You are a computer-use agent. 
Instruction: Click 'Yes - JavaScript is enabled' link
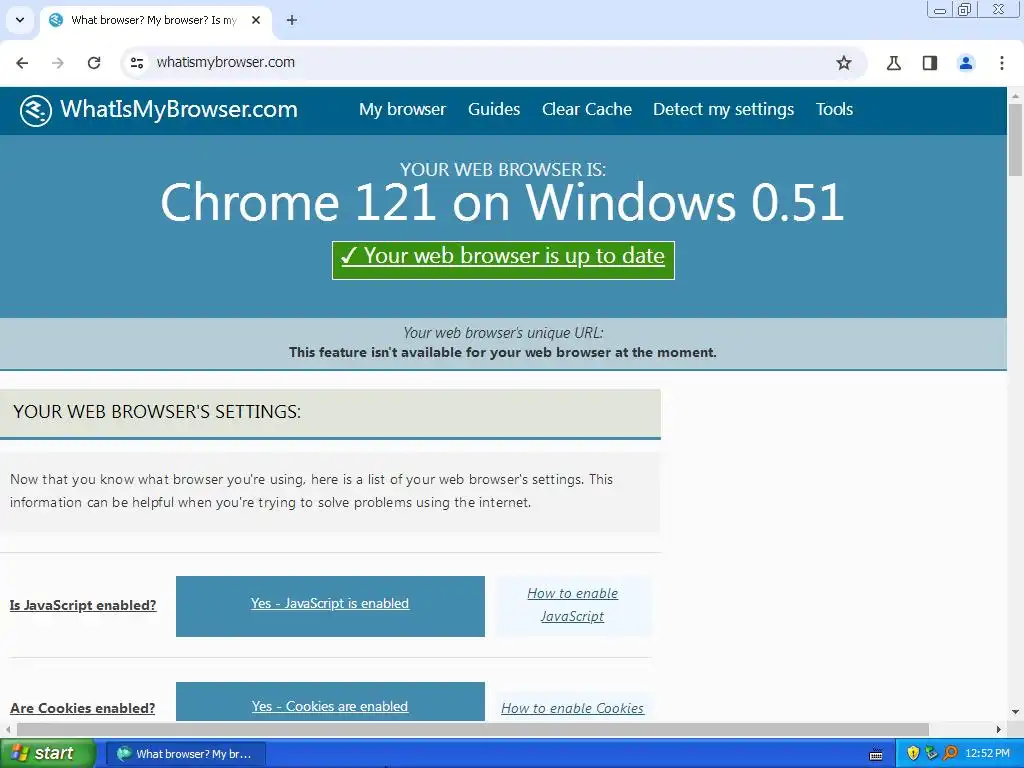click(x=330, y=603)
